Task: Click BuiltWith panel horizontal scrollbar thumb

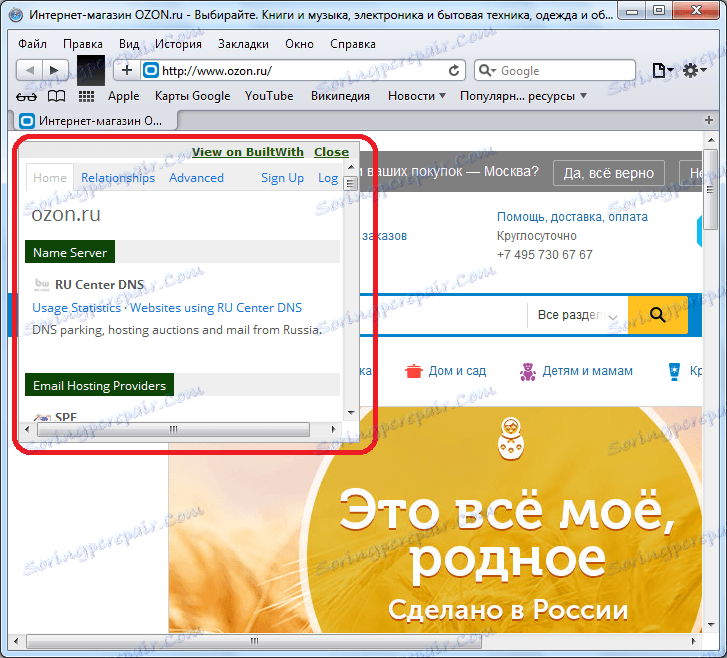Action: [173, 429]
